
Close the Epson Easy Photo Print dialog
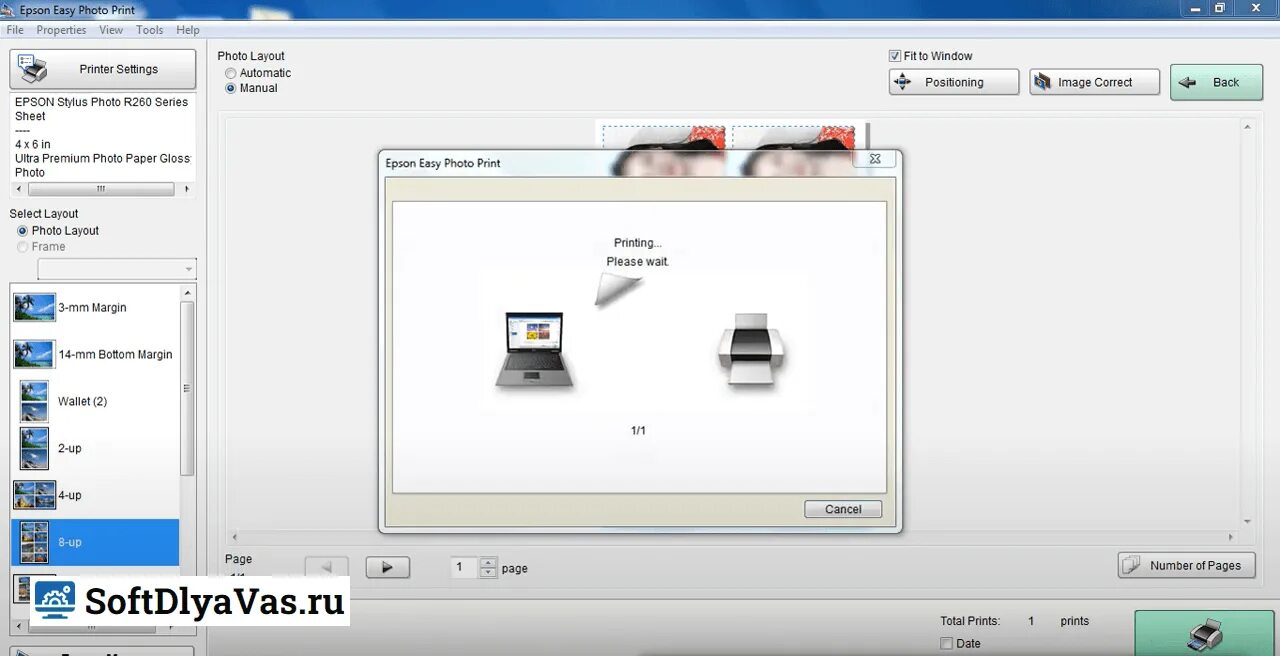pyautogui.click(x=874, y=159)
